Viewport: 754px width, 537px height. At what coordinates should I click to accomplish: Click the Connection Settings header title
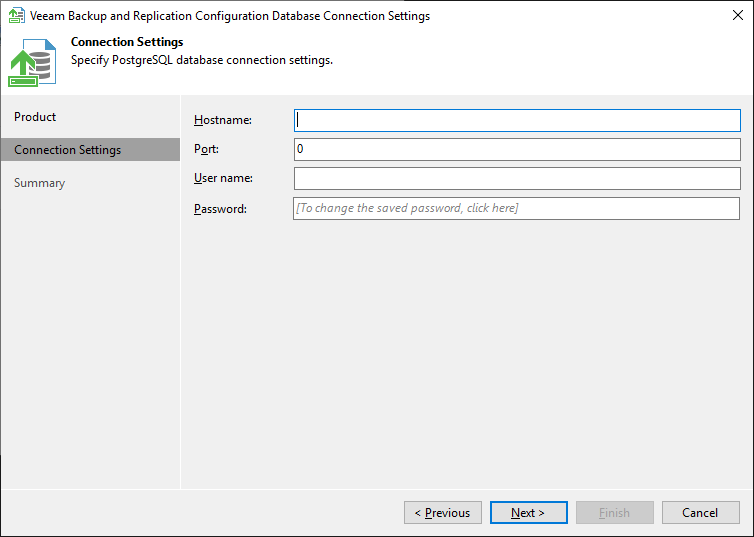127,42
